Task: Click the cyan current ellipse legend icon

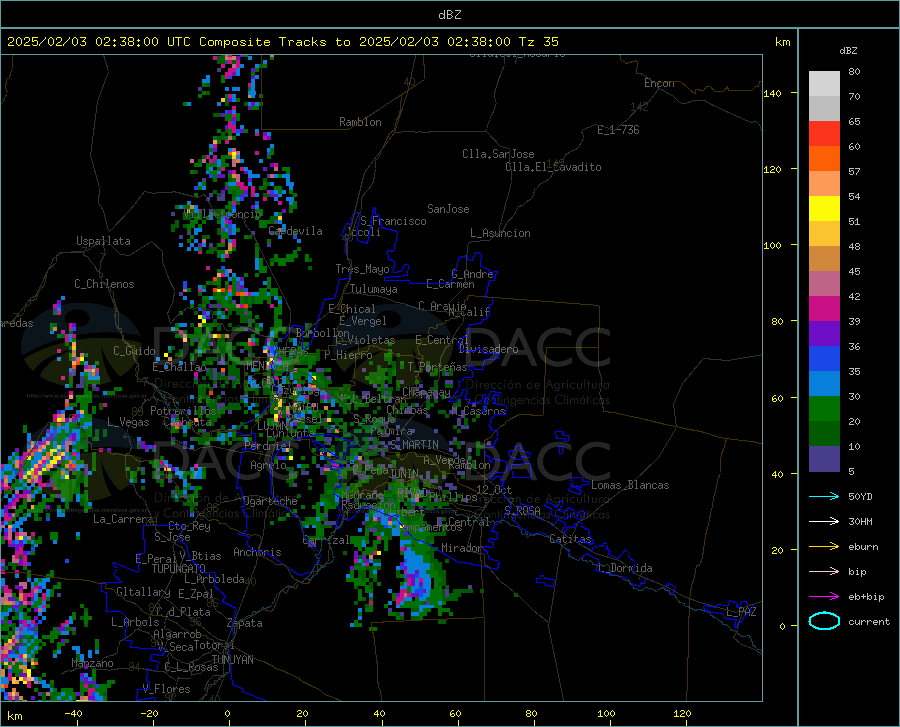Action: point(824,621)
